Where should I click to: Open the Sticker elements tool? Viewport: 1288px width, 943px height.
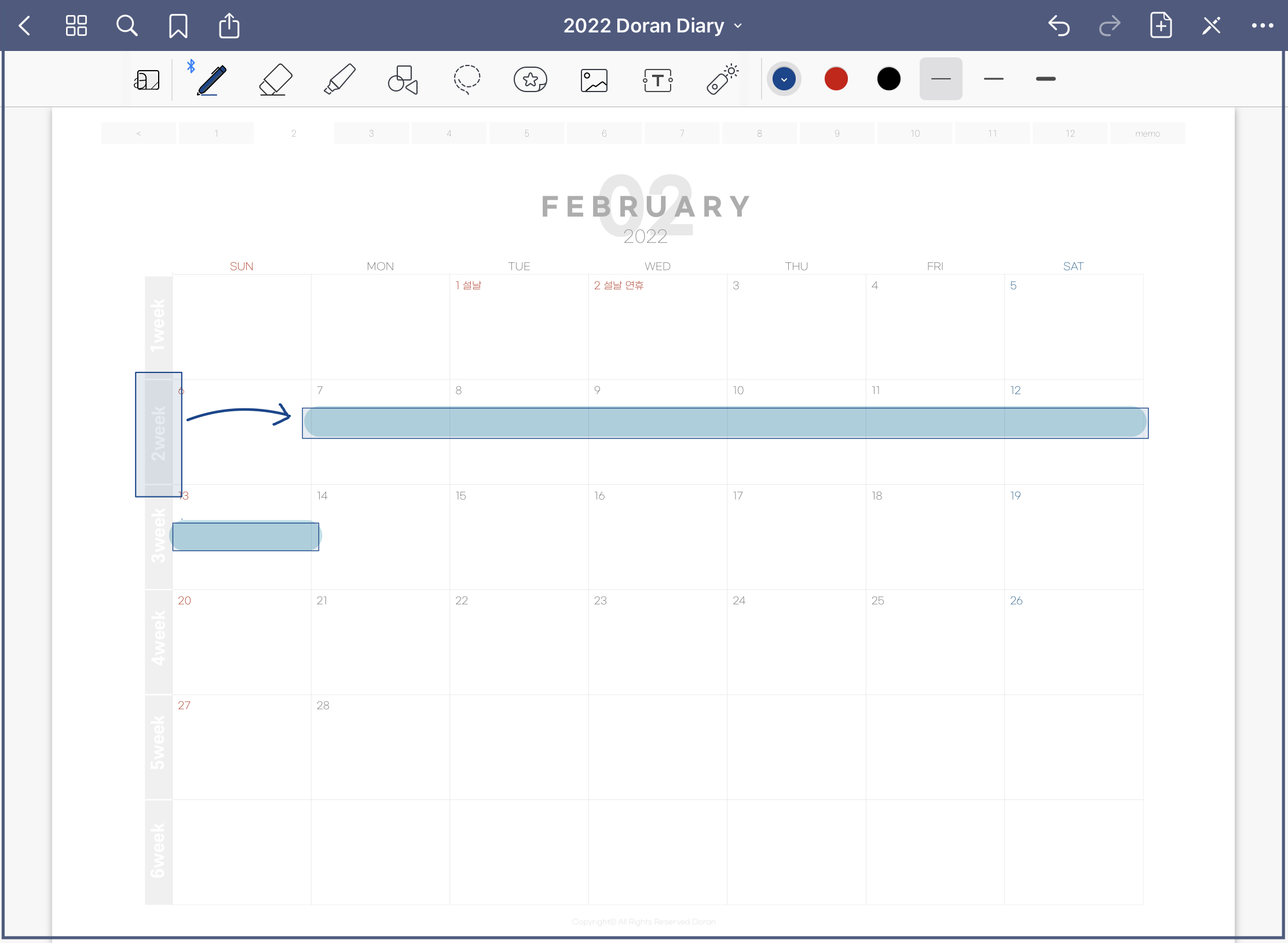[530, 79]
